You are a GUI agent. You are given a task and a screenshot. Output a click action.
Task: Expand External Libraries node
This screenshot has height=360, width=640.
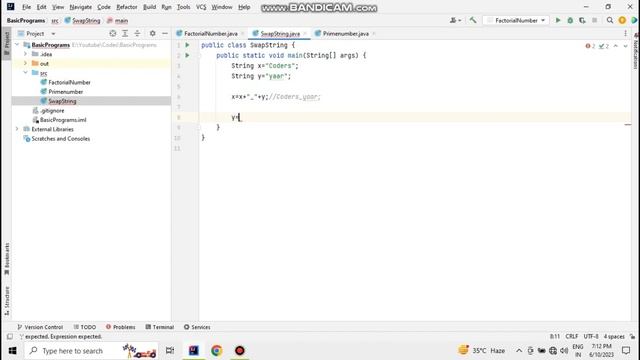pos(17,129)
